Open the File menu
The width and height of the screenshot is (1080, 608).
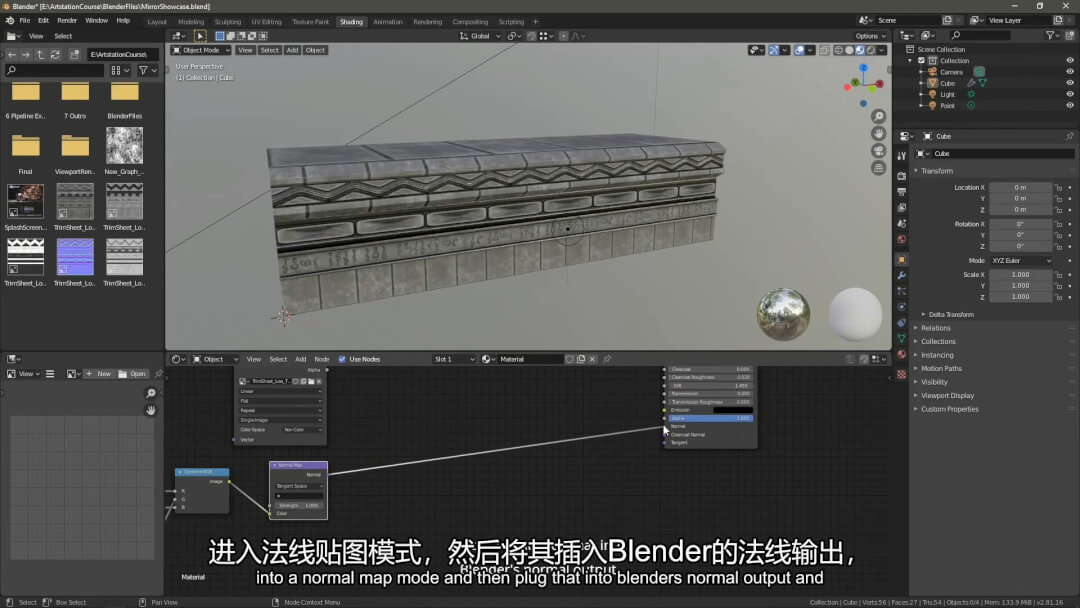click(x=25, y=21)
